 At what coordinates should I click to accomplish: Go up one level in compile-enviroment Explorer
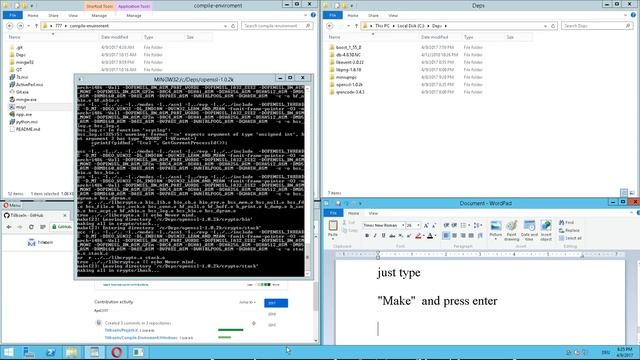[36, 26]
